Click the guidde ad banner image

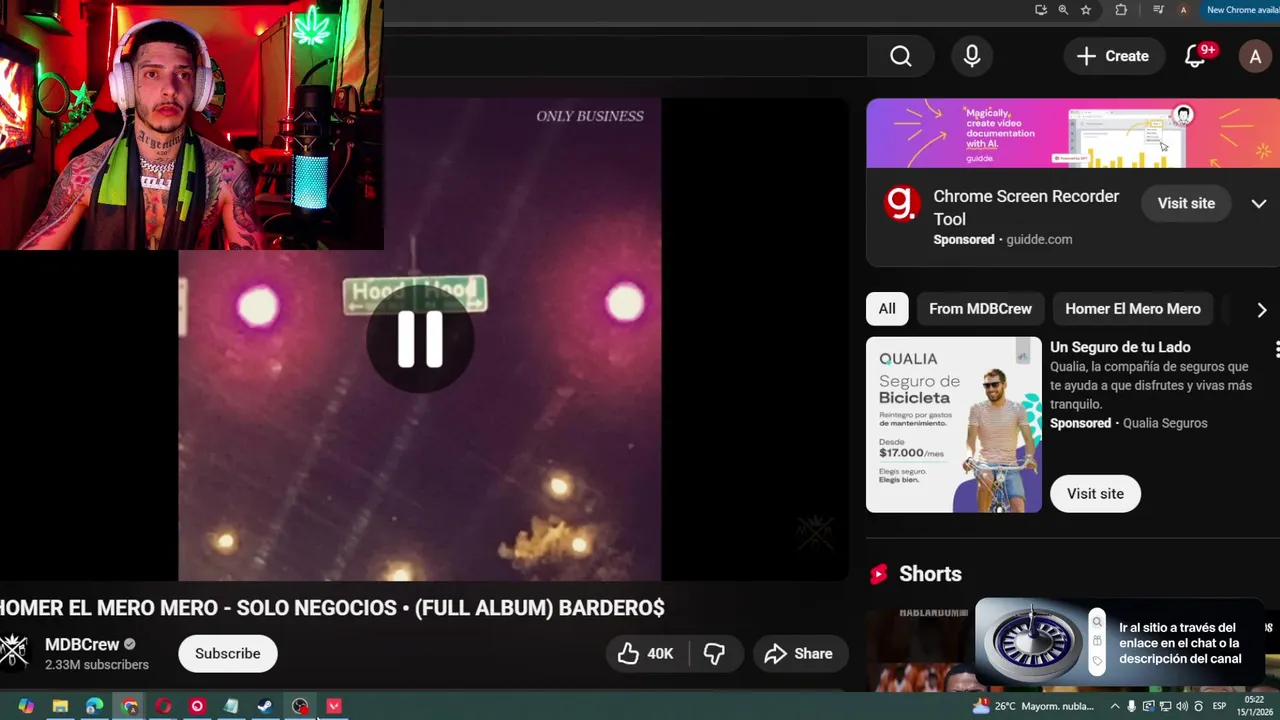1073,133
